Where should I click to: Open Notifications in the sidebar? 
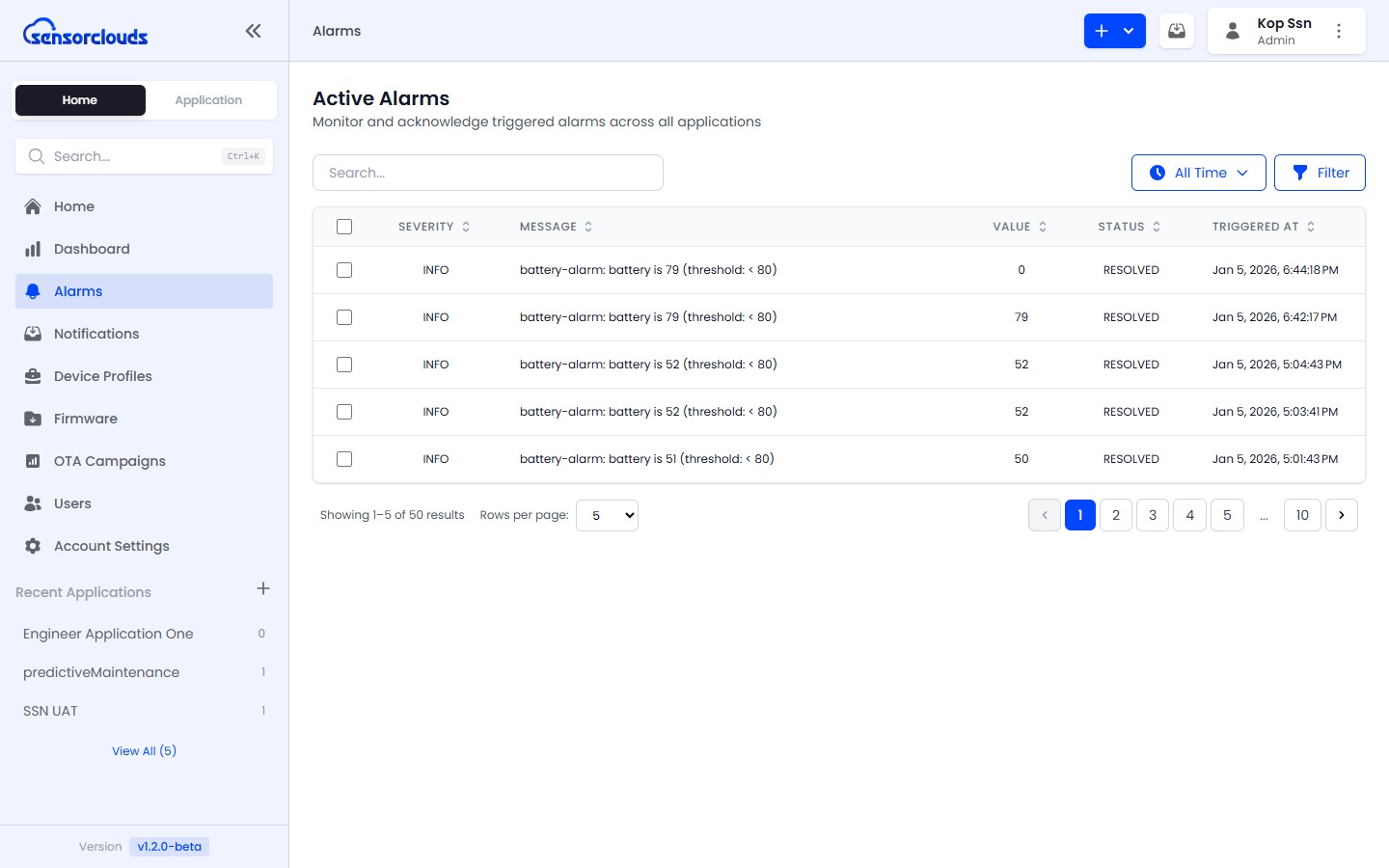coord(96,334)
